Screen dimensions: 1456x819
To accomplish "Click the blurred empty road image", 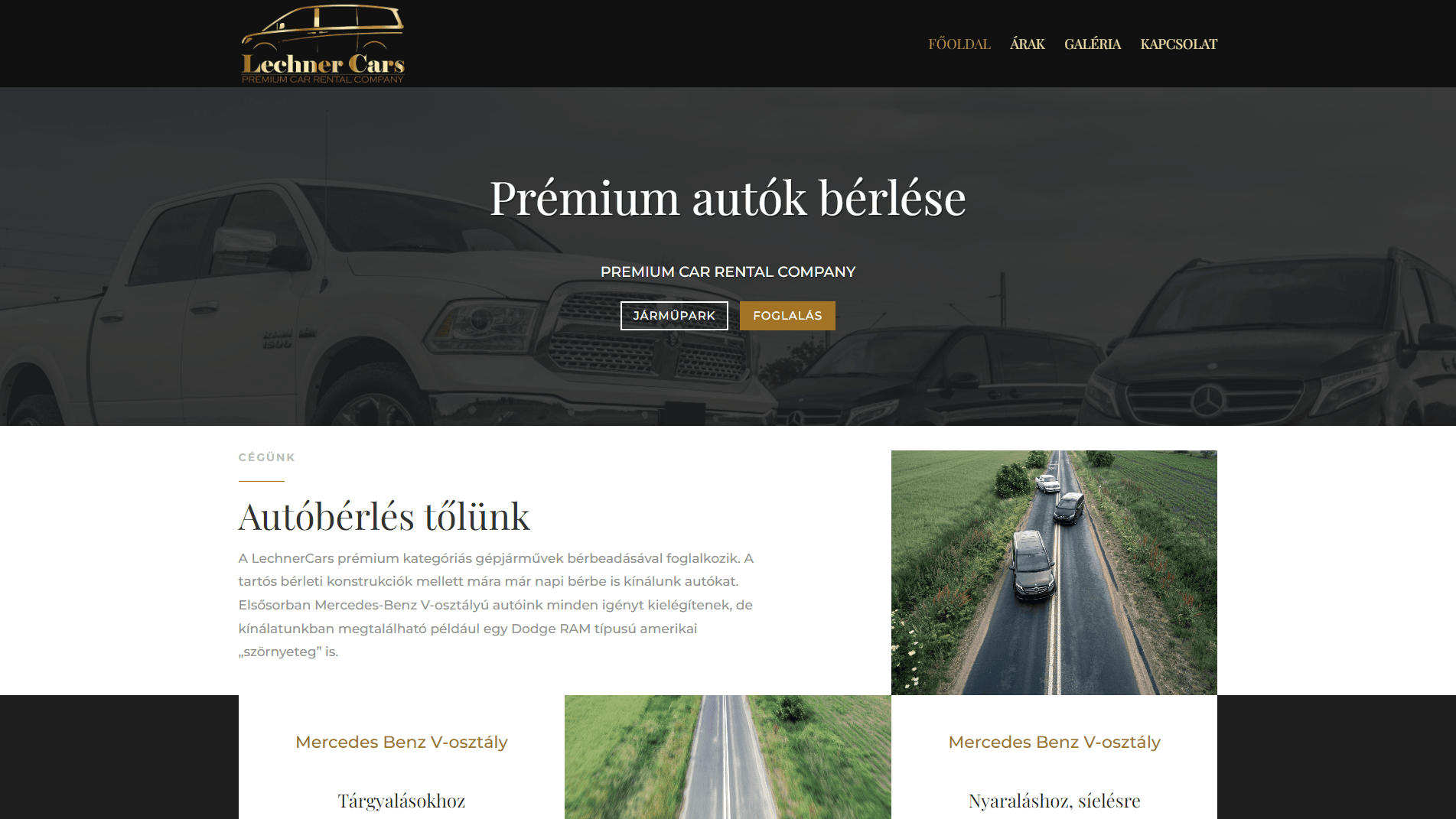I will click(728, 757).
